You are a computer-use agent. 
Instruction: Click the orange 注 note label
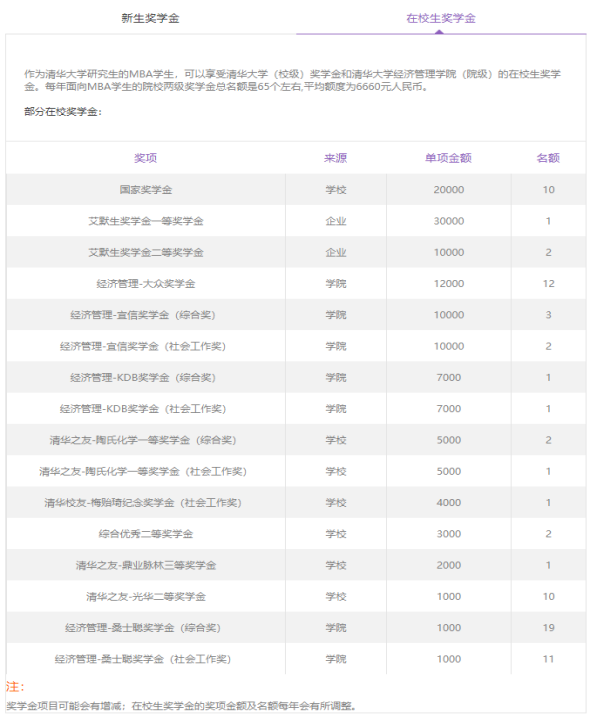click(15, 686)
